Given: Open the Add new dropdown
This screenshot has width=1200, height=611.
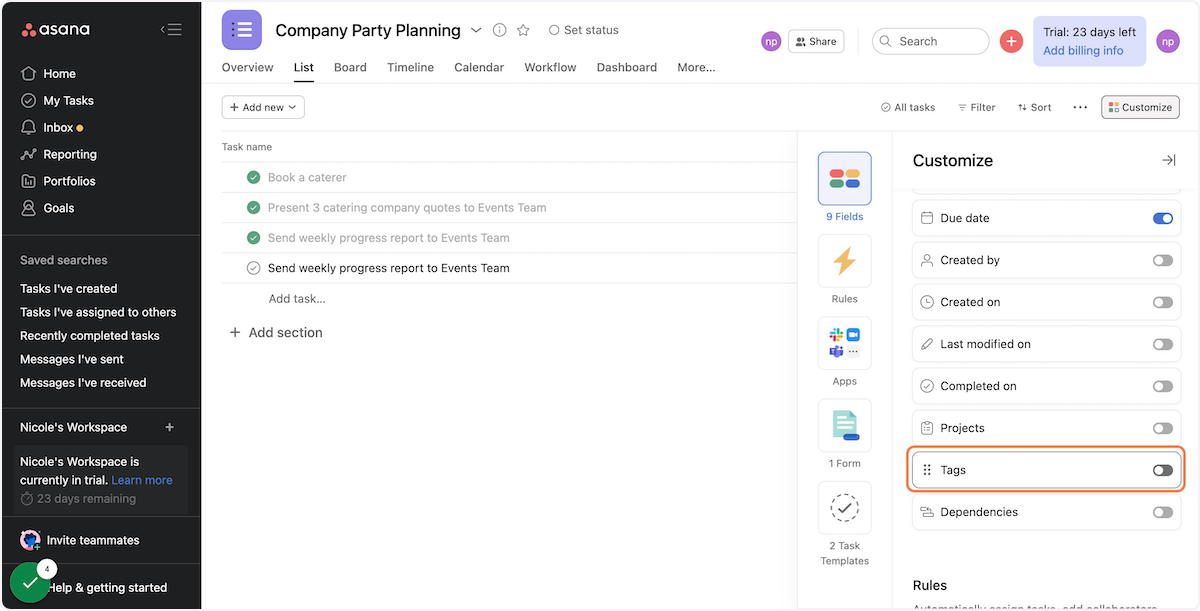Looking at the screenshot, I should tap(263, 107).
